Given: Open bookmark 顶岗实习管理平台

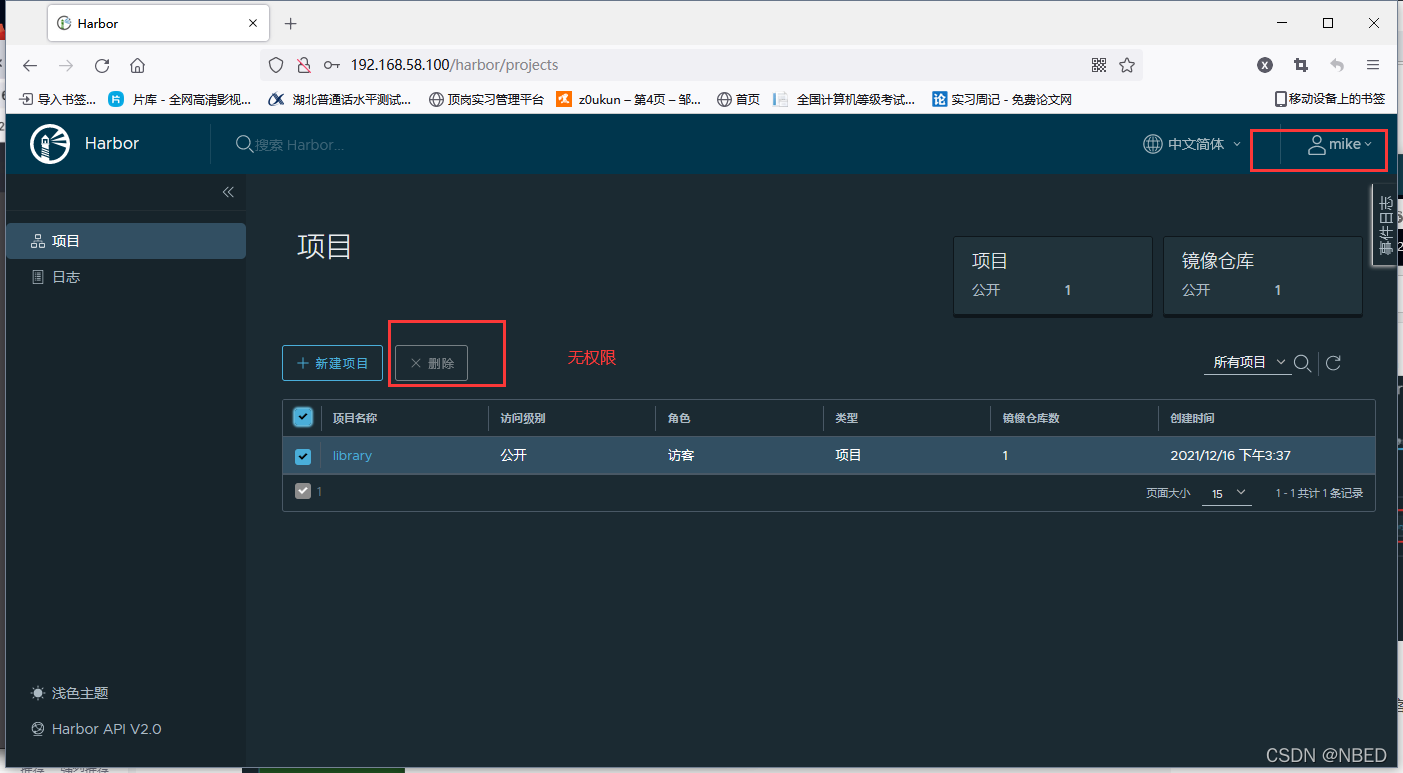Looking at the screenshot, I should pyautogui.click(x=486, y=99).
